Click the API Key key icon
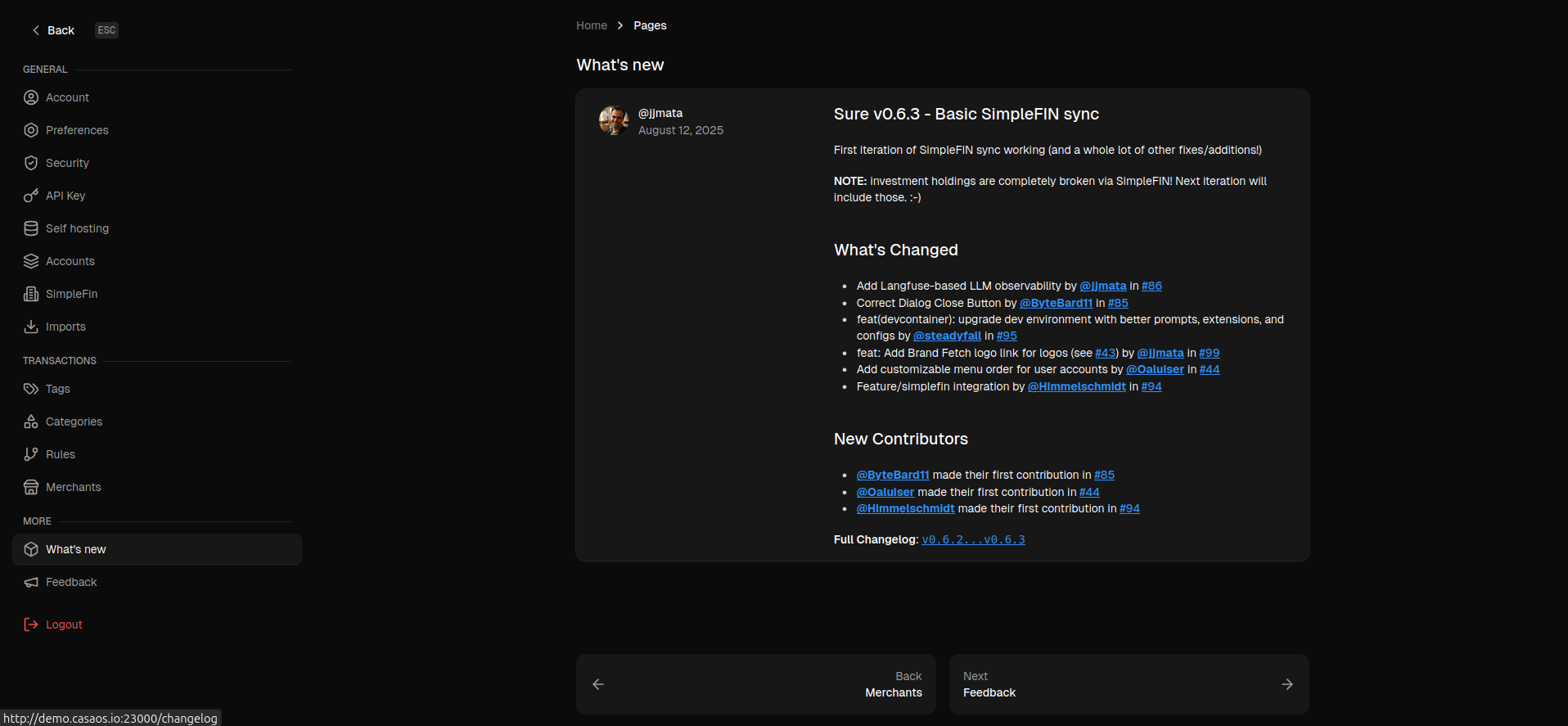 (31, 196)
